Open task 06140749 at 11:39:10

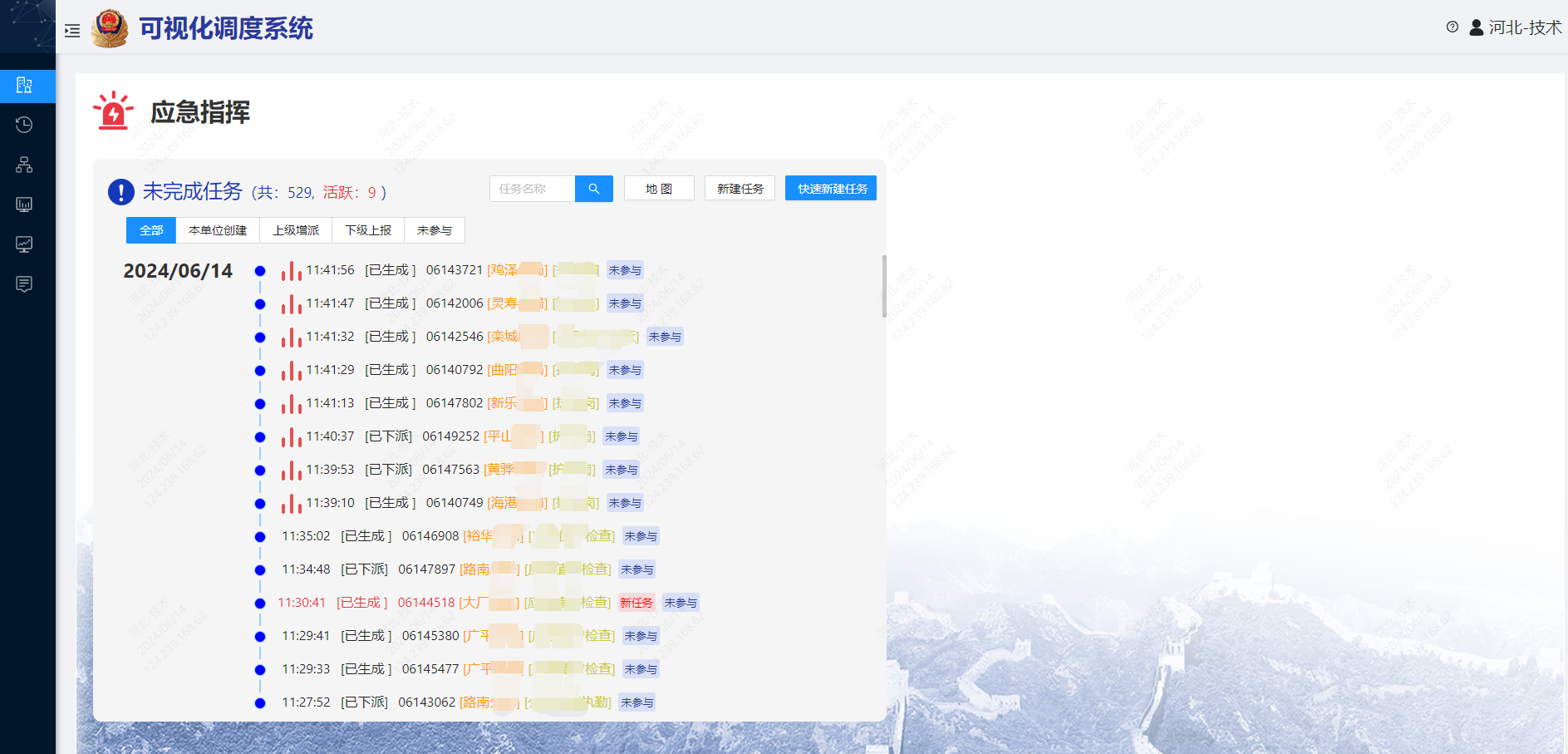[x=453, y=503]
